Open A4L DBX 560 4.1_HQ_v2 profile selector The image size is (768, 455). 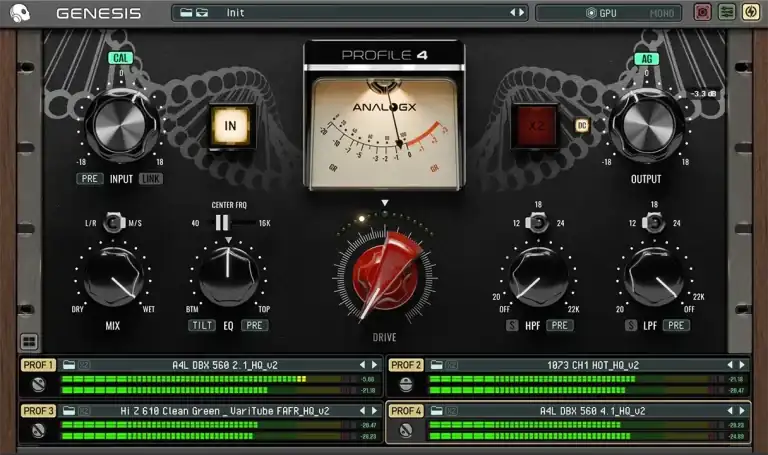593,410
